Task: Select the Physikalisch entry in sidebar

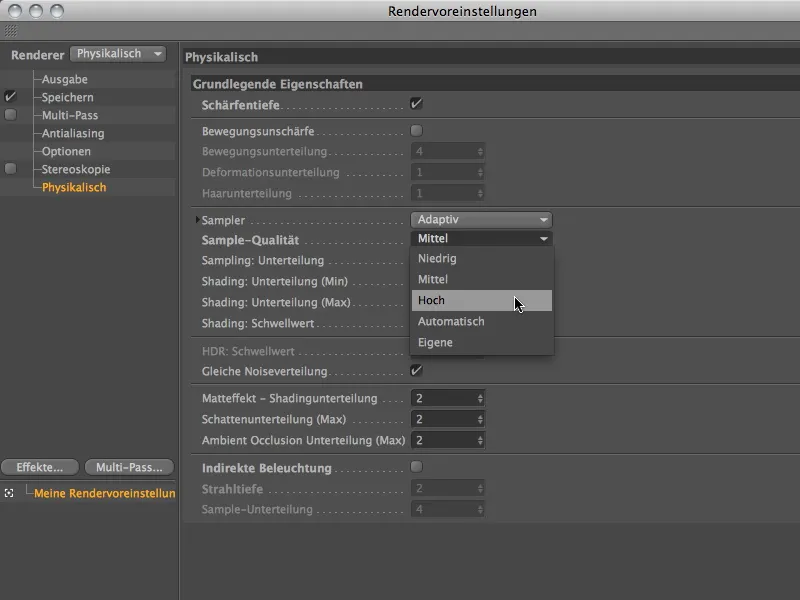Action: click(x=74, y=187)
